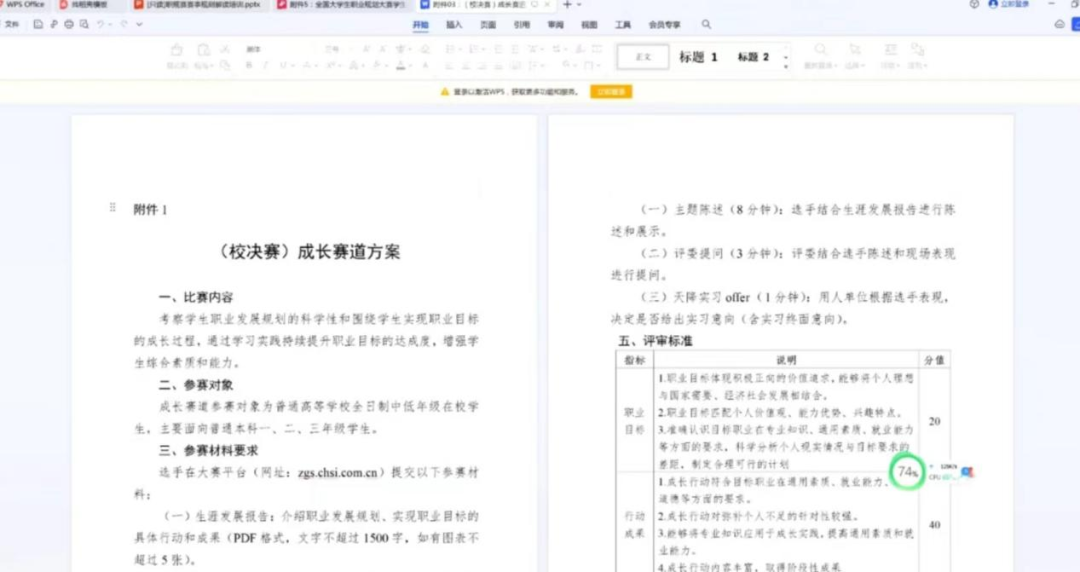Switch to the 视图 ribbon tab
Screen dimensions: 1080x572
pyautogui.click(x=589, y=24)
